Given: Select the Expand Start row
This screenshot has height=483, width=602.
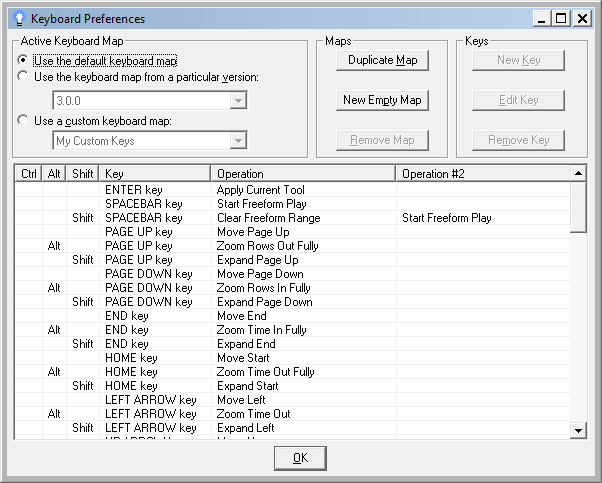Looking at the screenshot, I should (293, 386).
